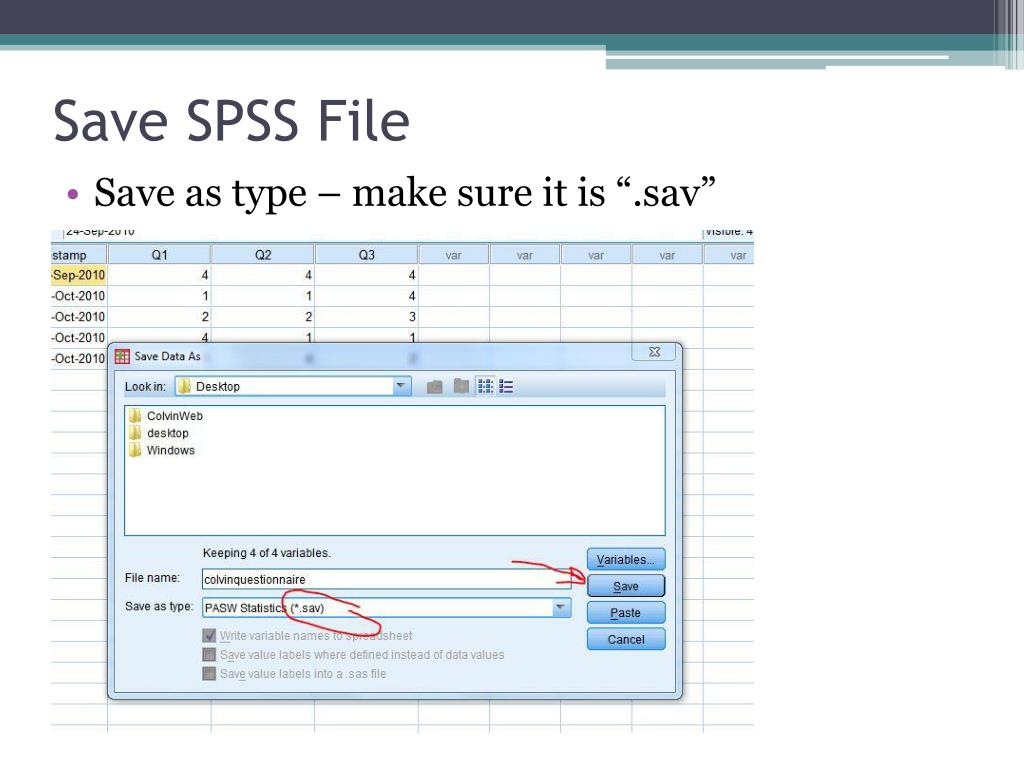
Task: Open the Look in location dropdown
Action: point(400,386)
